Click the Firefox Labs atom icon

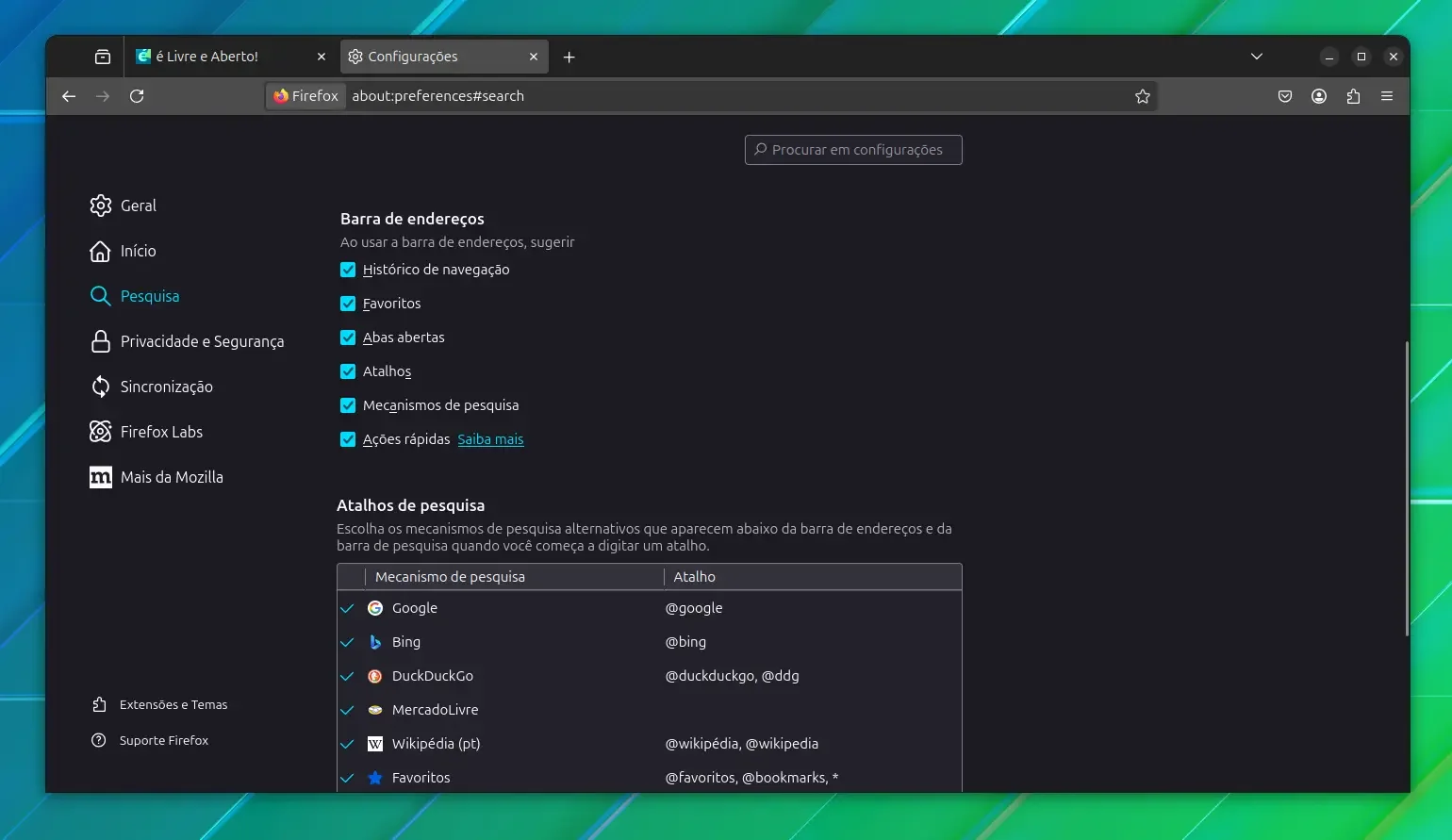pos(100,432)
